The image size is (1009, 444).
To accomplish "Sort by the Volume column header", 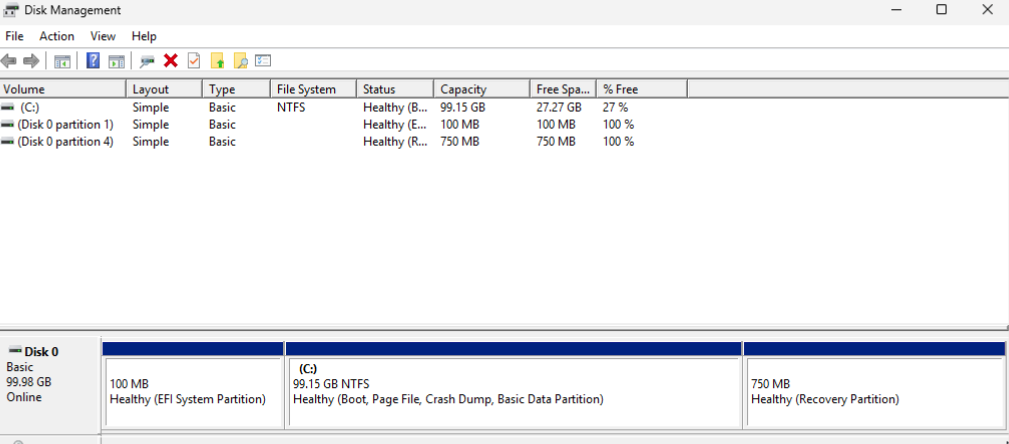I will coord(63,89).
